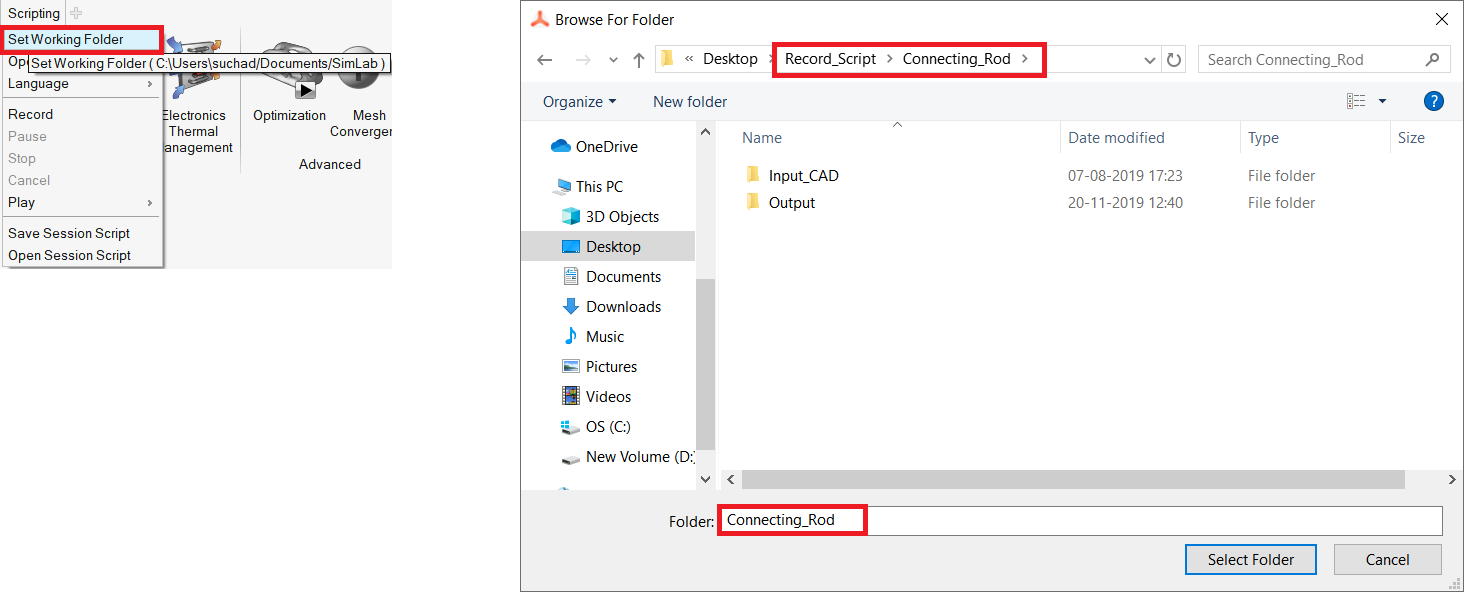Open the Scripting menu tab
This screenshot has width=1481, height=616.
[x=34, y=14]
